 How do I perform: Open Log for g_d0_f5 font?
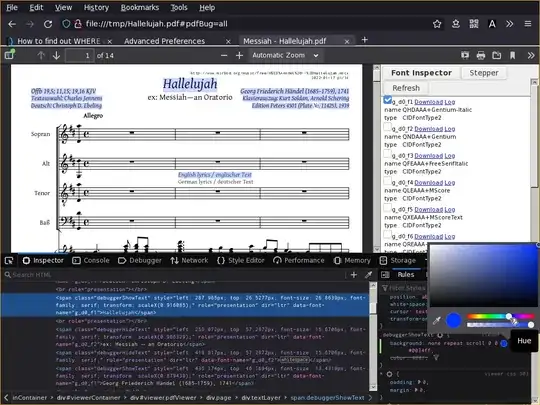pos(450,209)
